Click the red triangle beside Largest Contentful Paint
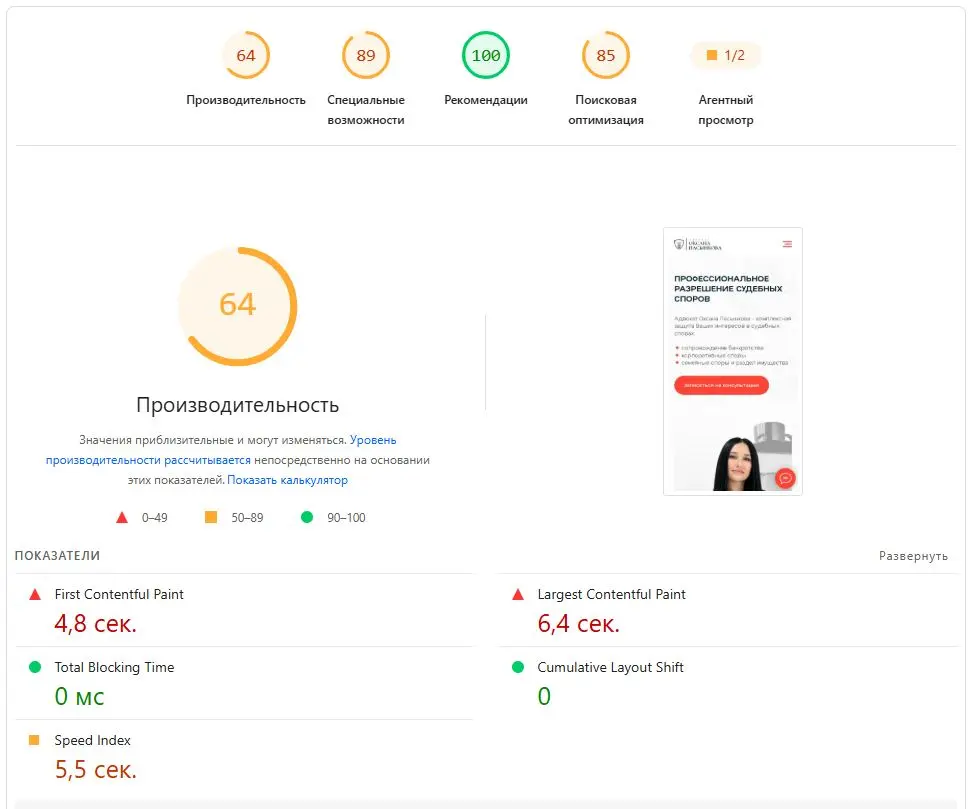 point(518,595)
